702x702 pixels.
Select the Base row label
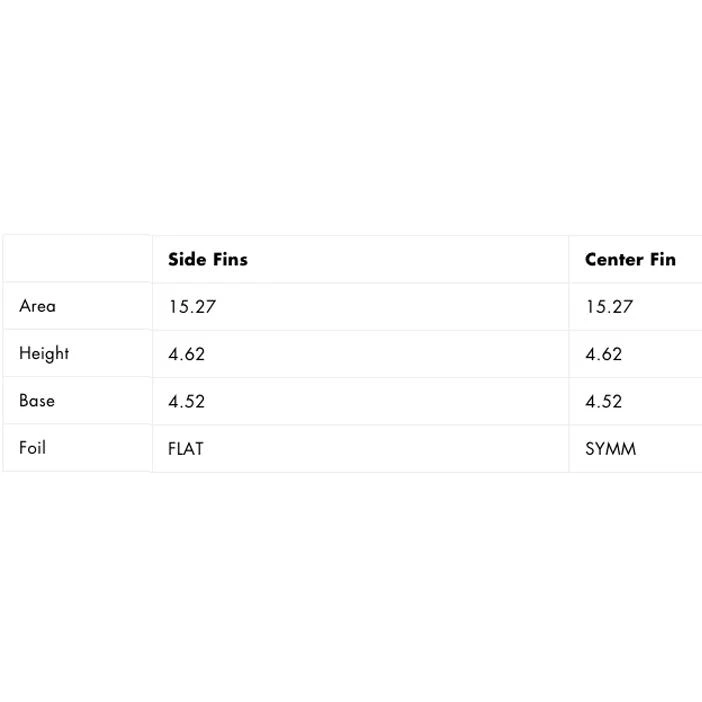click(37, 400)
